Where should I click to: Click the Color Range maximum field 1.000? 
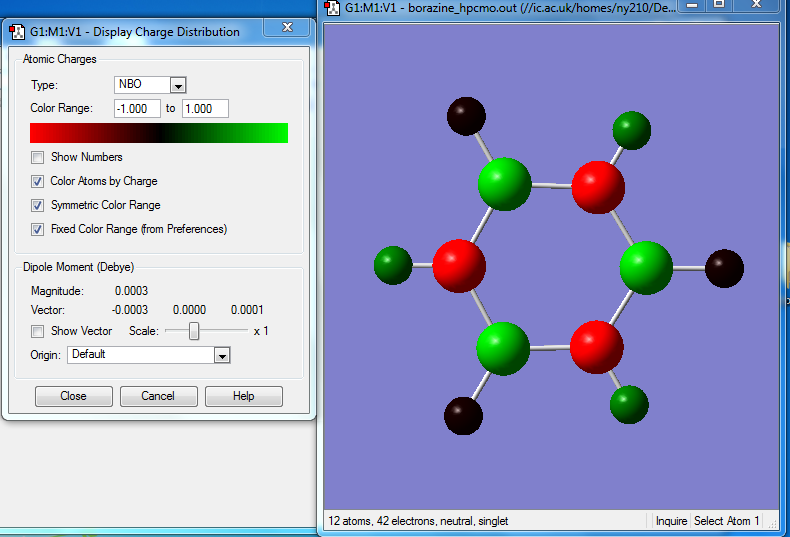point(205,109)
